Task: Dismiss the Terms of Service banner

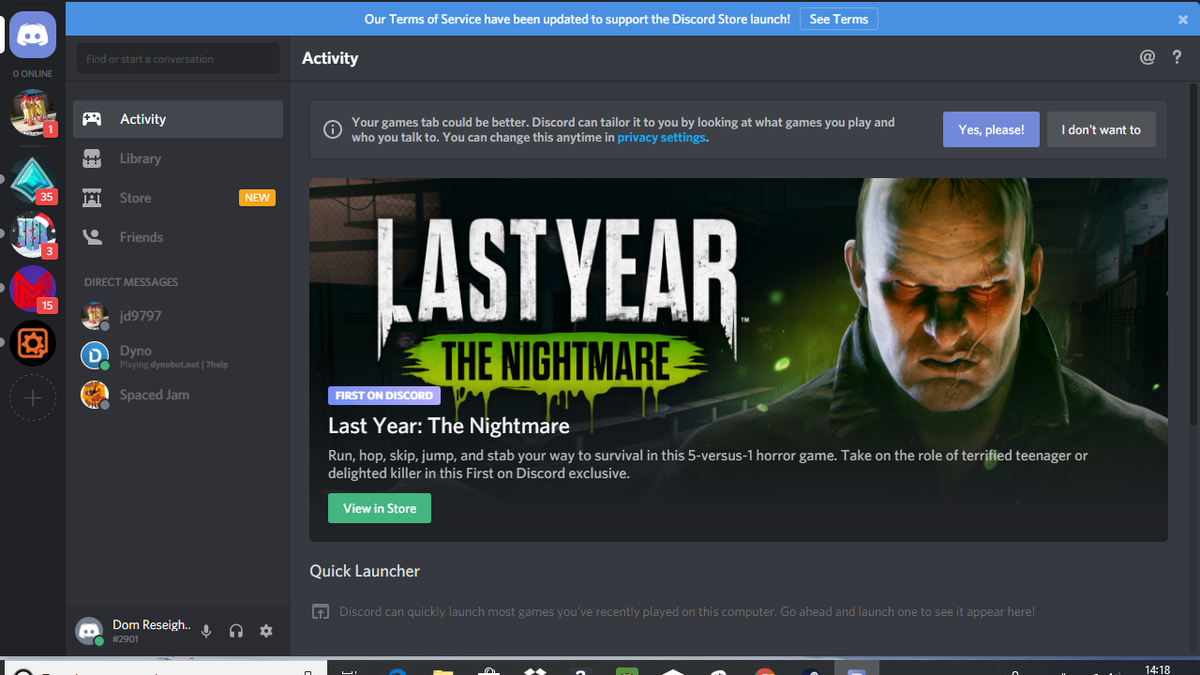Action: point(1183,18)
